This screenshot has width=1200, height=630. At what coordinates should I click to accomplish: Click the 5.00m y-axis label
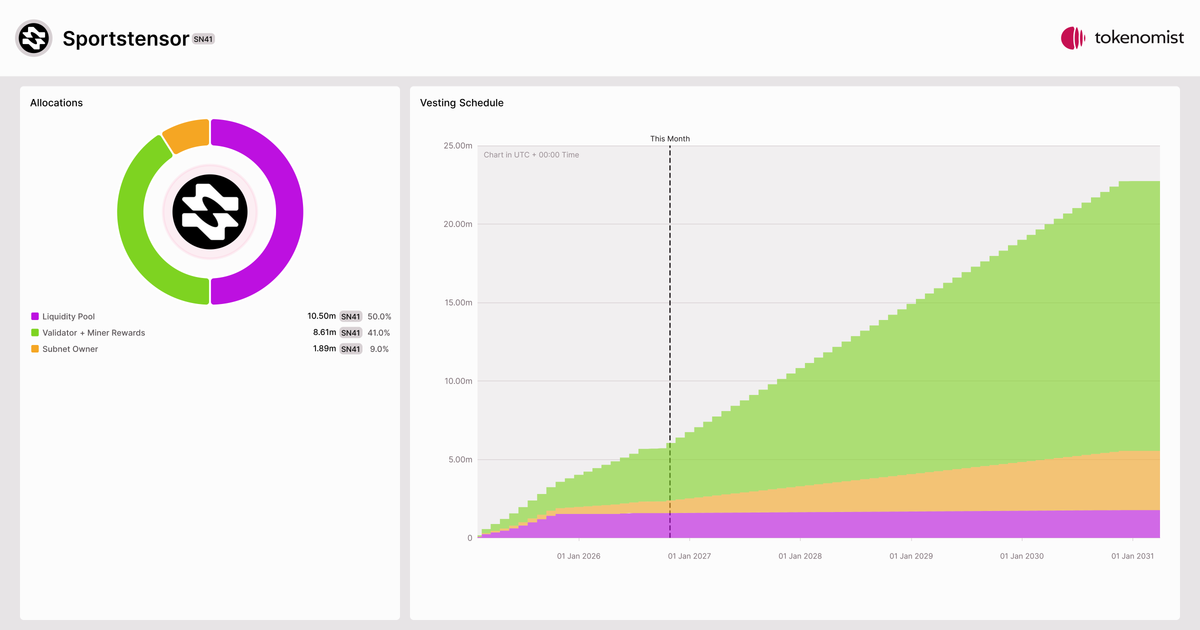click(x=459, y=460)
